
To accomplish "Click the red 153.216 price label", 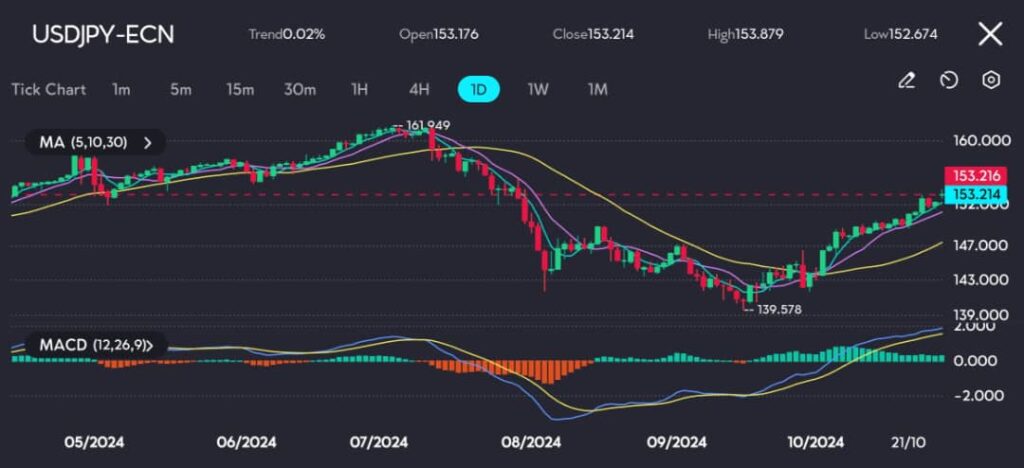I will (x=972, y=176).
